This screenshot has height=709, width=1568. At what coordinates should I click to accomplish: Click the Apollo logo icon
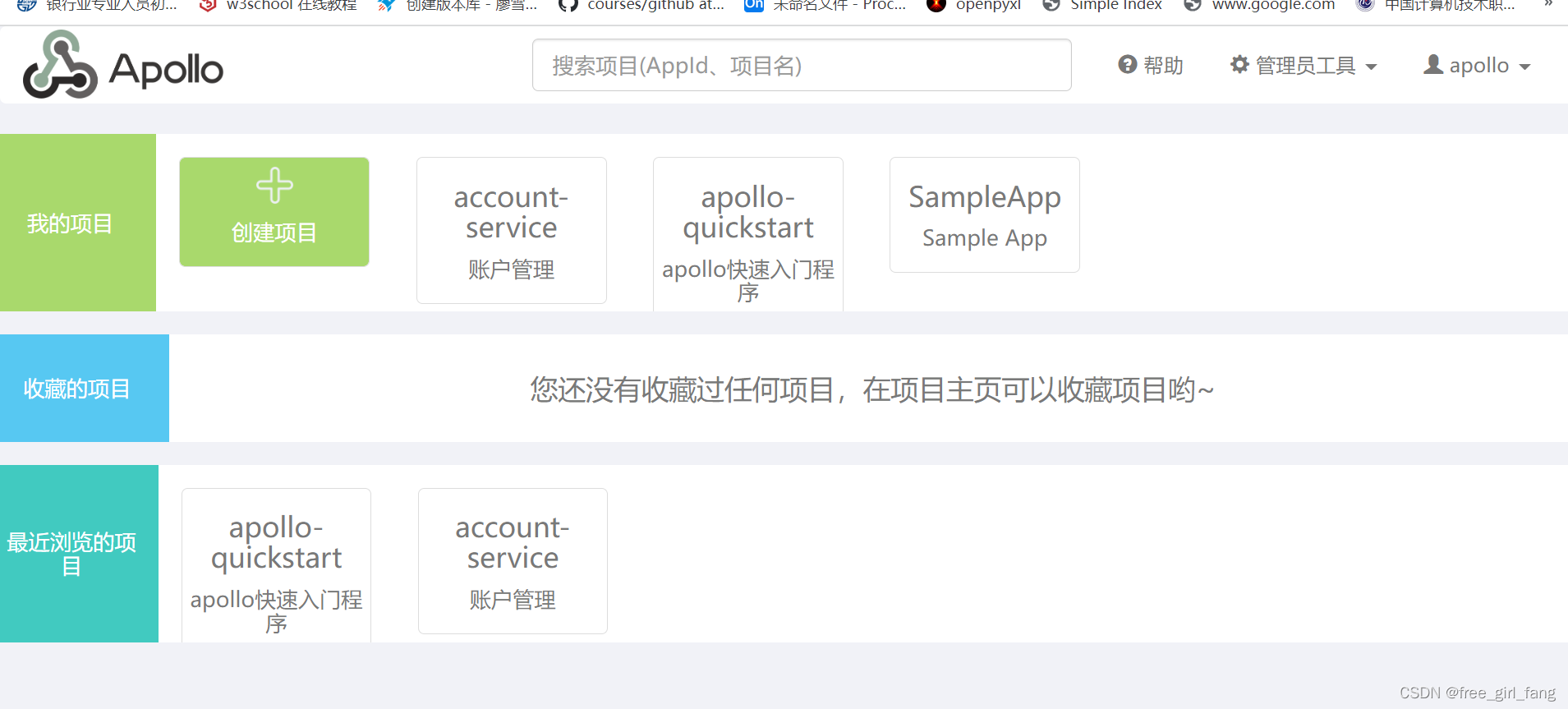tap(60, 65)
